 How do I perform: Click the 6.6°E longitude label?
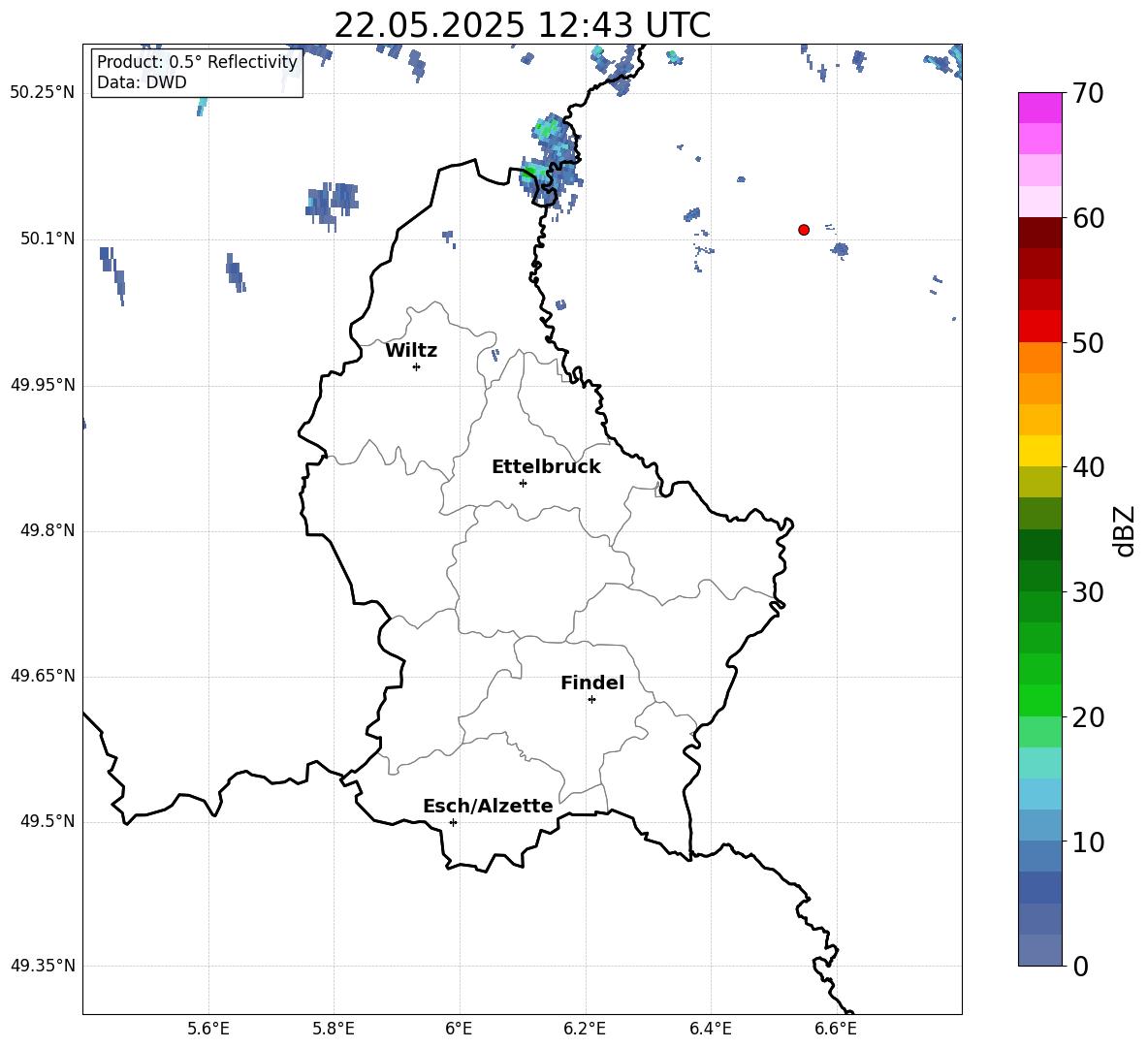tap(836, 1029)
